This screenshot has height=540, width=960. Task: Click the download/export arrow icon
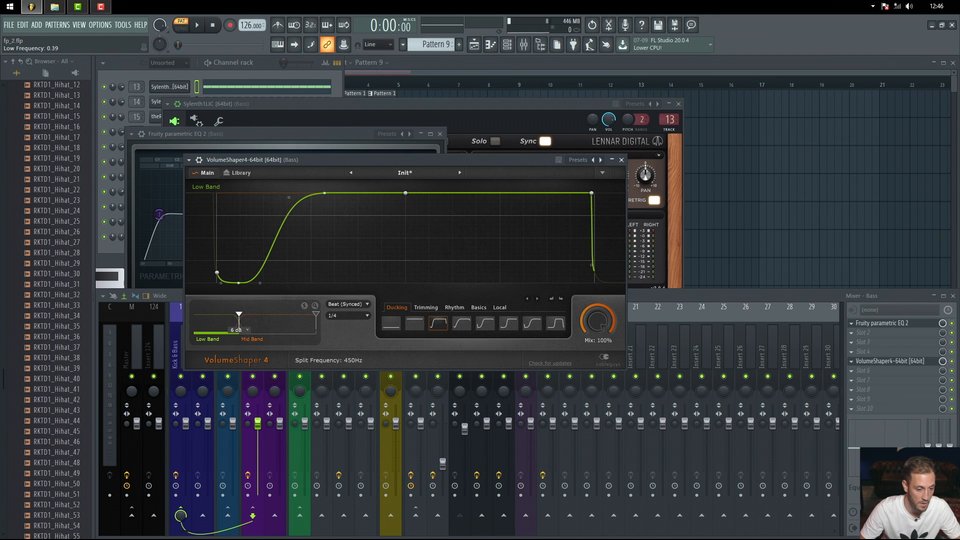click(623, 44)
